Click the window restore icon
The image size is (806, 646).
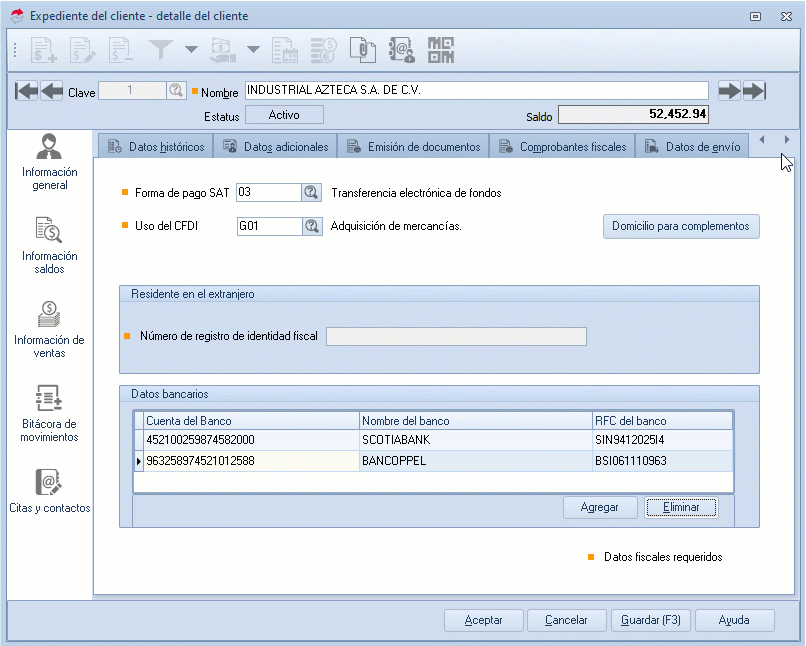pos(755,16)
